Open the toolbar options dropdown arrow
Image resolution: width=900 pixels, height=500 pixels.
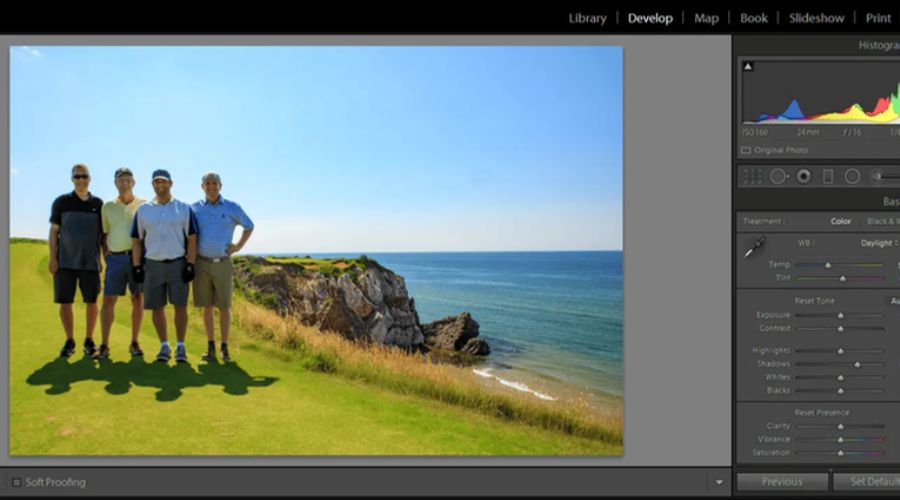tap(718, 482)
